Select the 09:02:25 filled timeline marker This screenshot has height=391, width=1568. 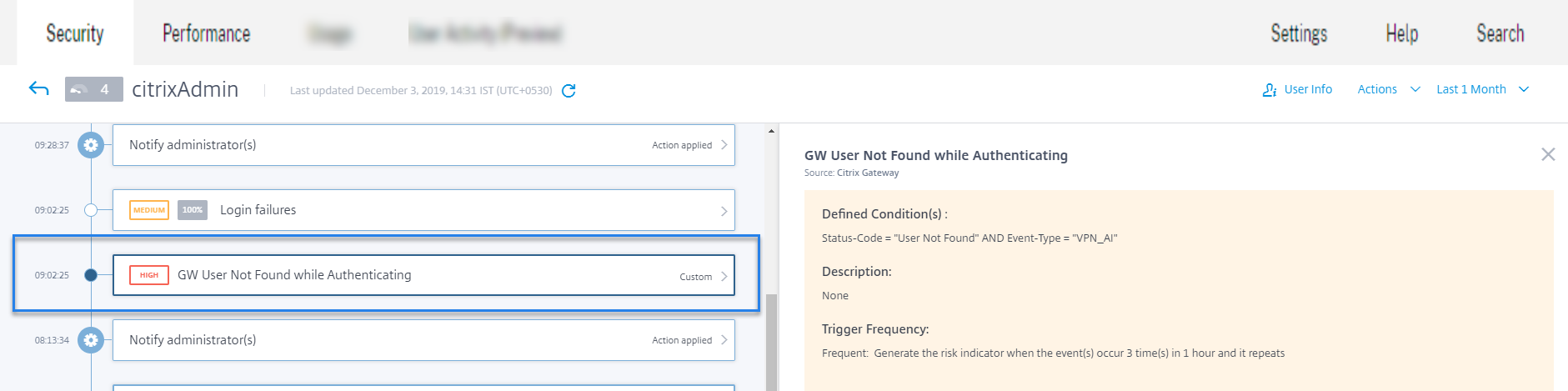coord(91,275)
